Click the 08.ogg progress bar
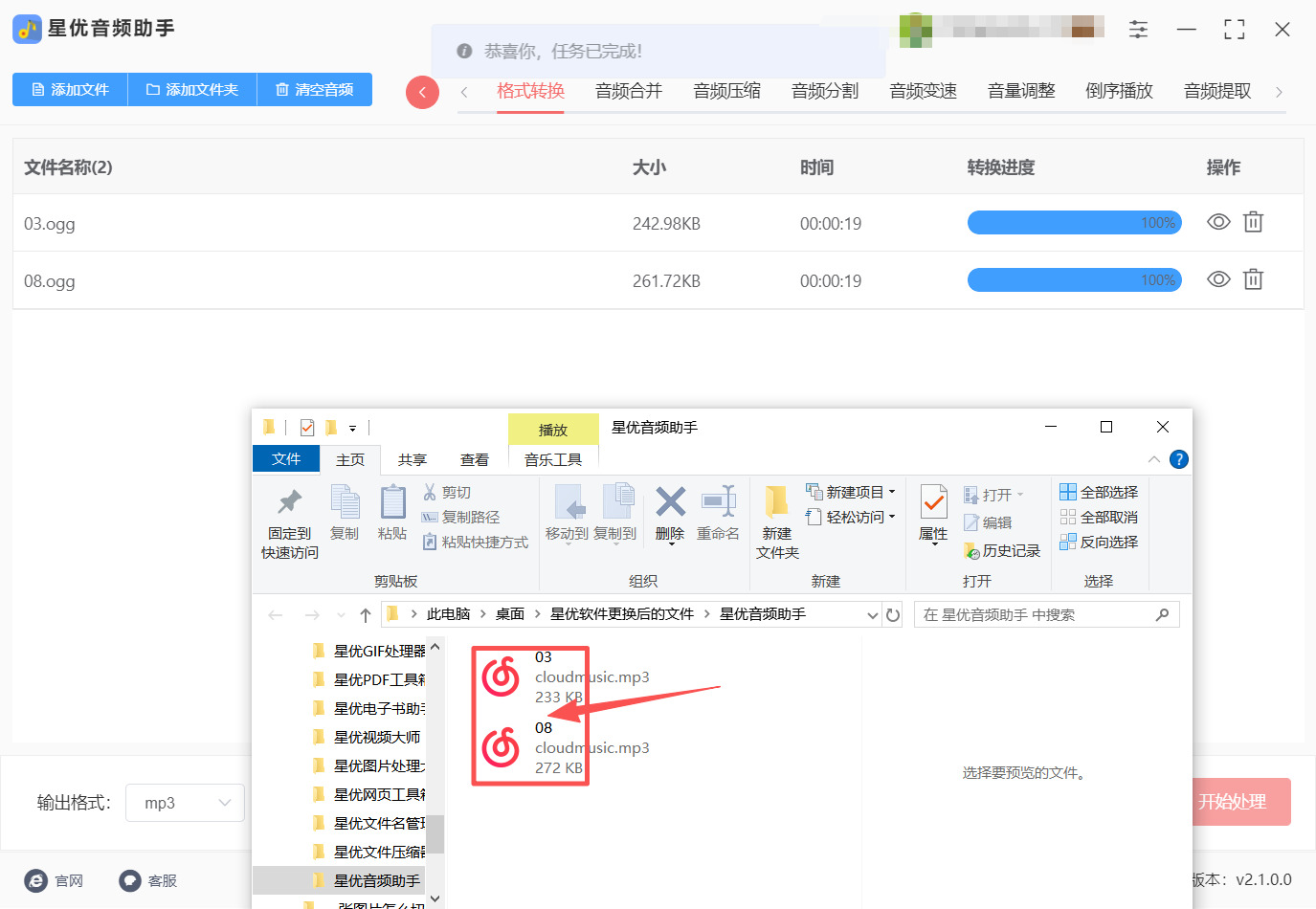This screenshot has width=1316, height=909. [1075, 280]
